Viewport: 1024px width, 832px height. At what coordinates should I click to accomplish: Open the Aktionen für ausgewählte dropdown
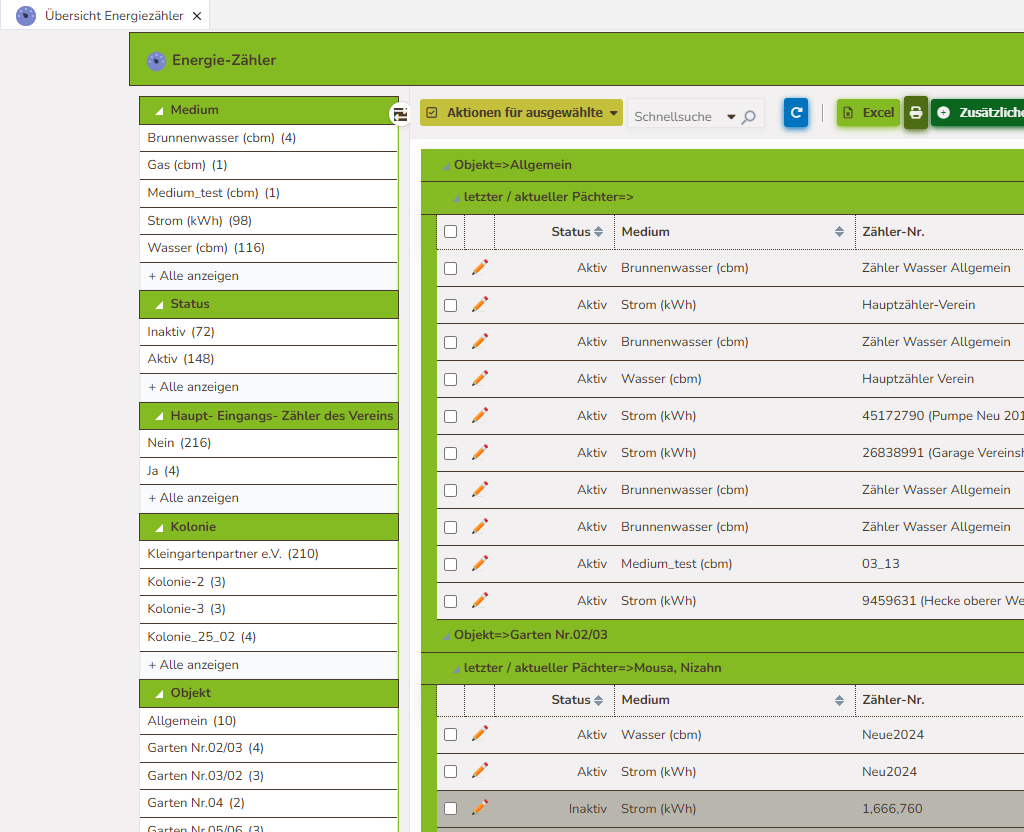[521, 113]
